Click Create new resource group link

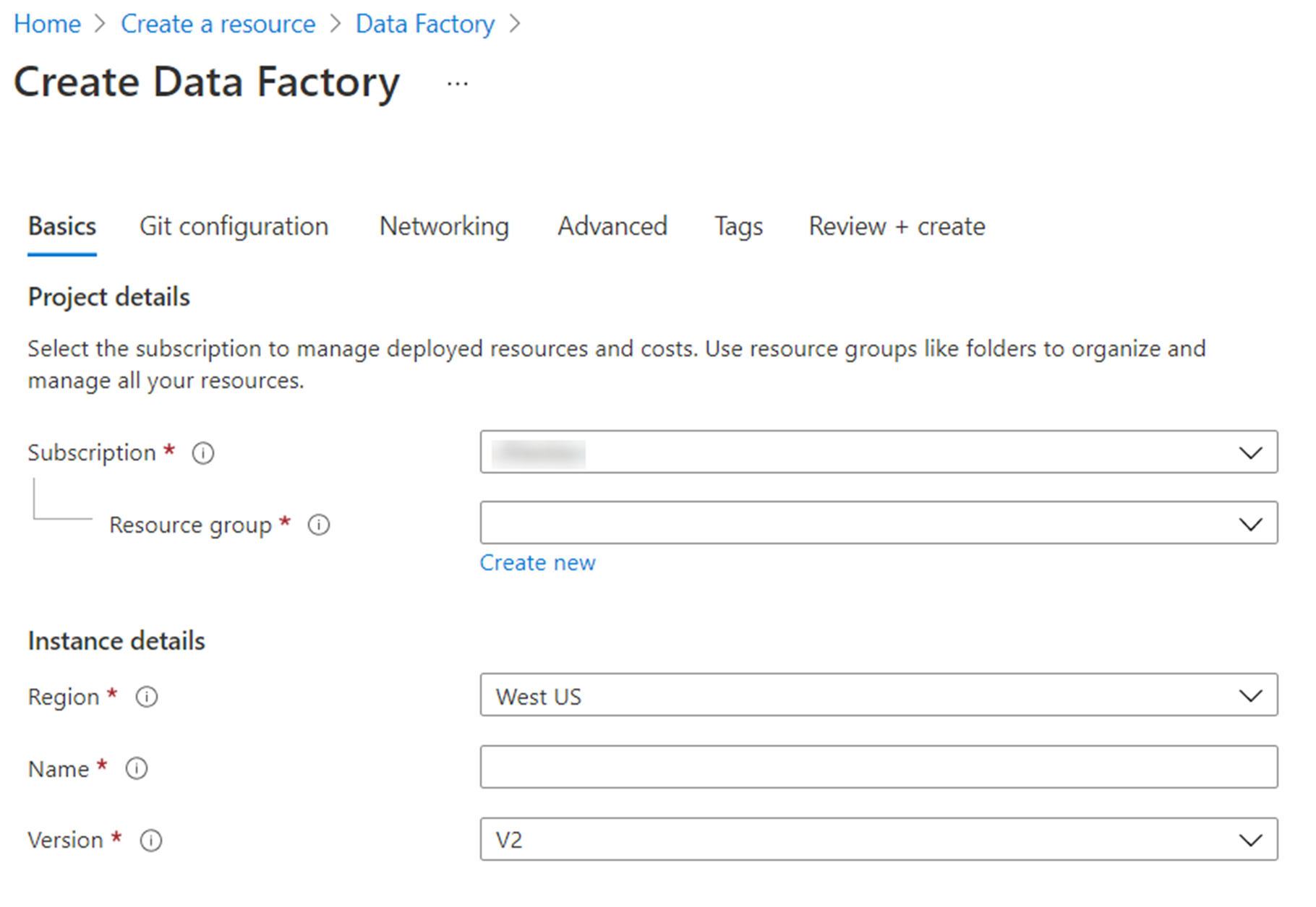coord(538,562)
